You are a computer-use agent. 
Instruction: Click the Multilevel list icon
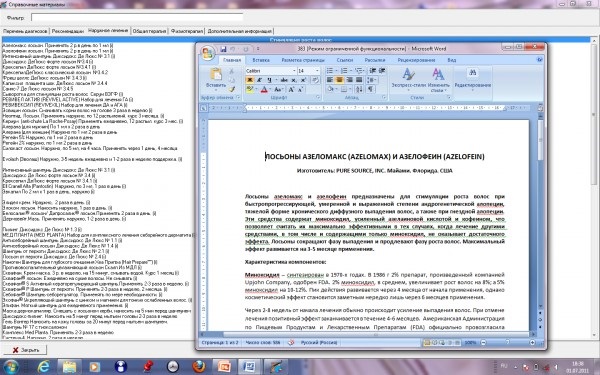coord(359,71)
